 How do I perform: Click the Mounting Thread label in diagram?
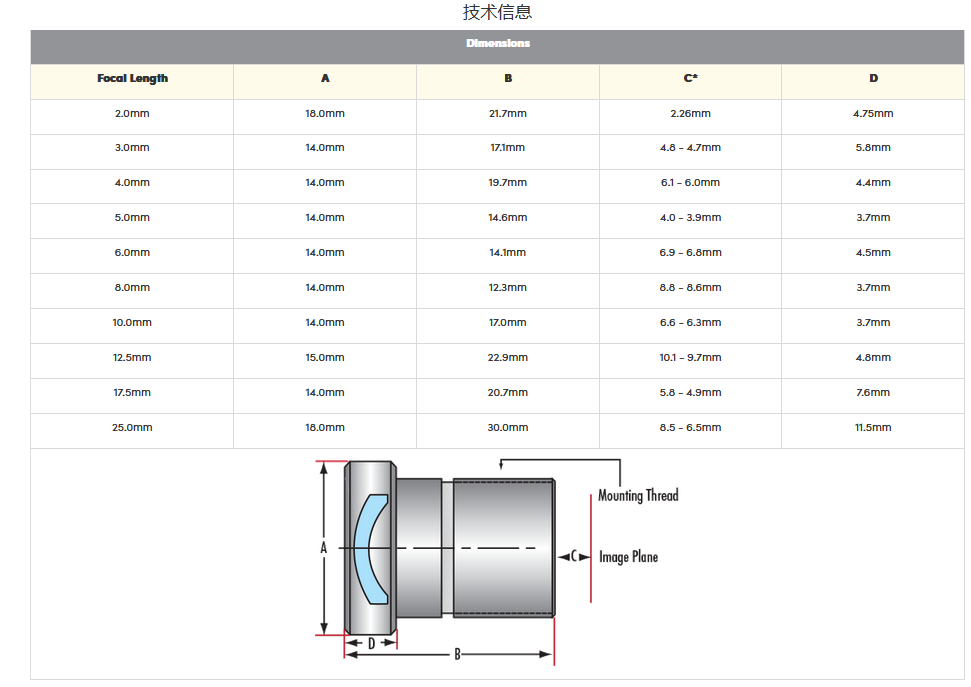pos(638,496)
